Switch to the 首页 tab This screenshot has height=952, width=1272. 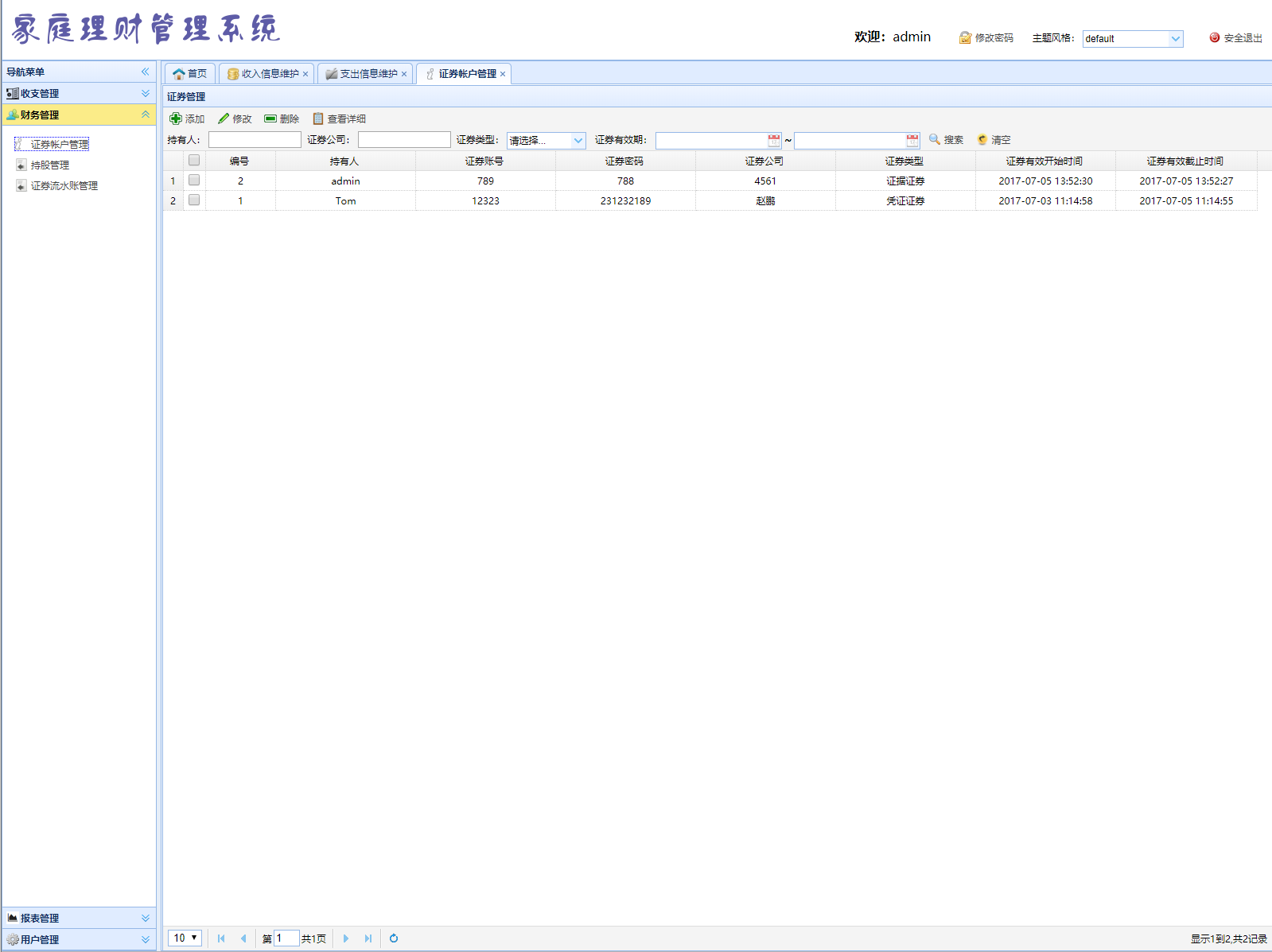pyautogui.click(x=190, y=74)
